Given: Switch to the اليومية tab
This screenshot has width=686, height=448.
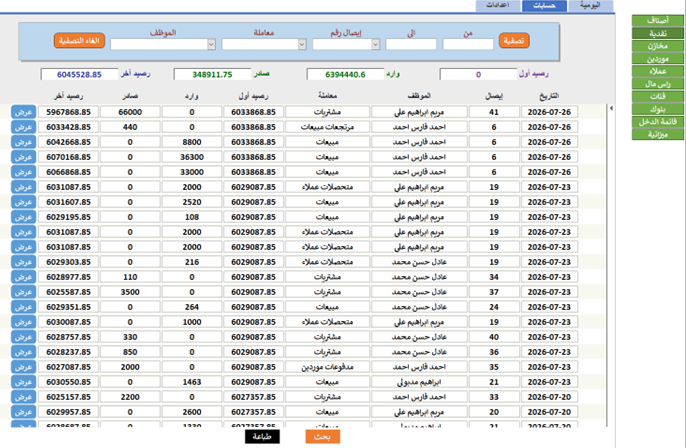Looking at the screenshot, I should tap(590, 6).
